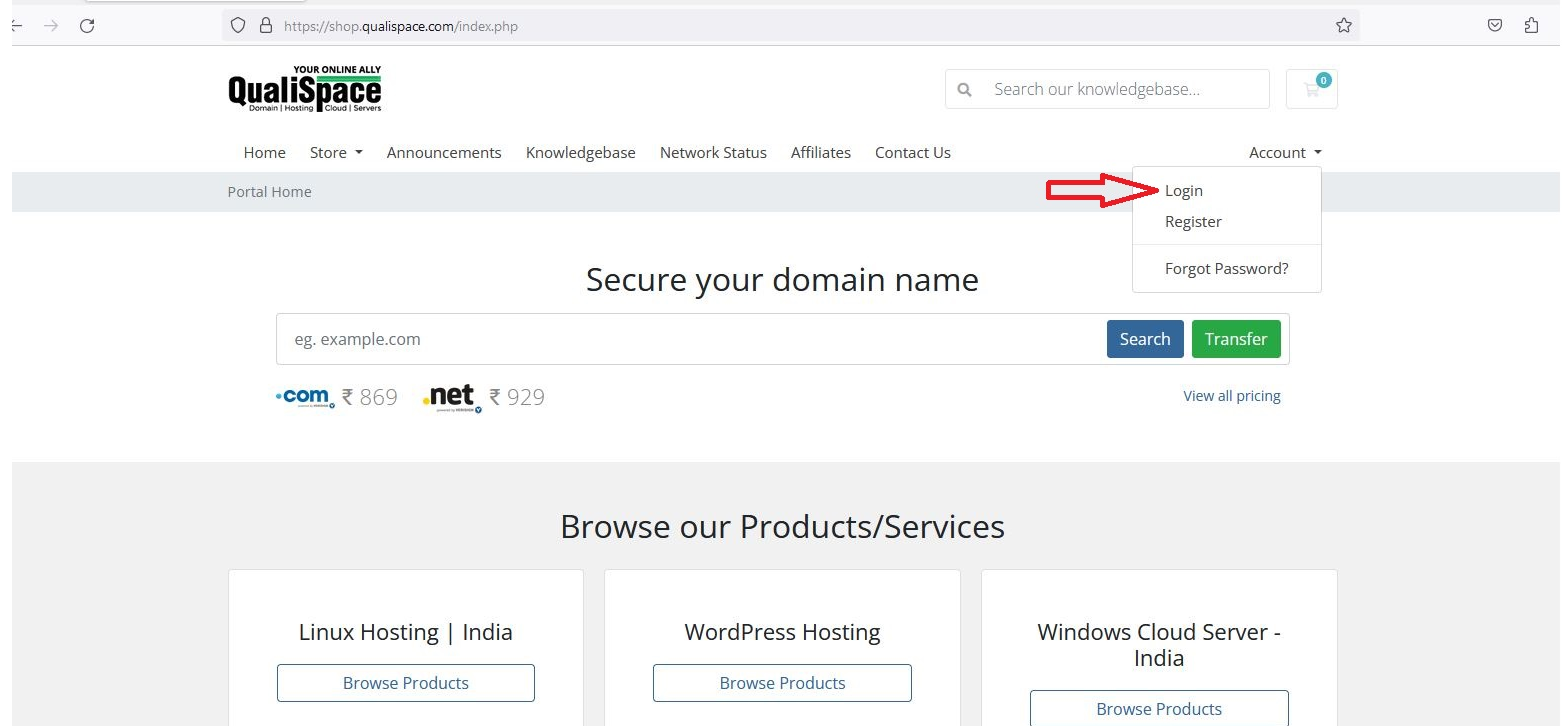Open the Affiliates menu item
Viewport: 1562px width, 726px height.
tap(820, 152)
